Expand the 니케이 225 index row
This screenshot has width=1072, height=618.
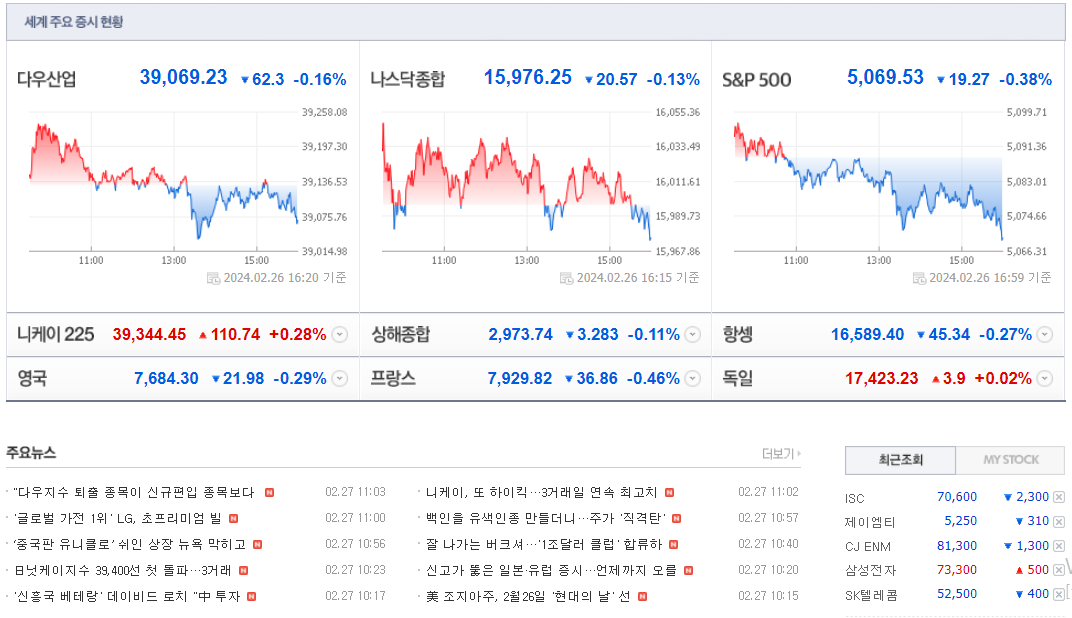pyautogui.click(x=340, y=335)
